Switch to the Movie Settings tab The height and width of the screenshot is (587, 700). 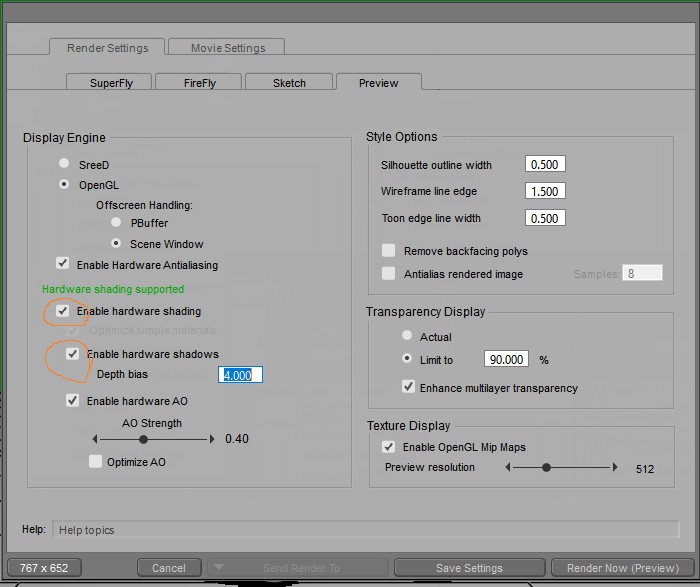click(x=228, y=47)
